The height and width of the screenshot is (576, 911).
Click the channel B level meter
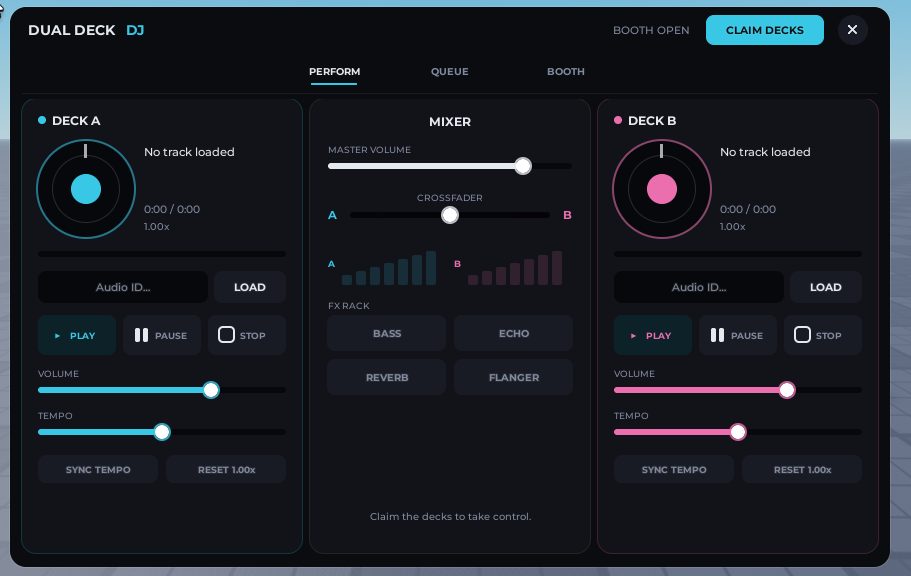pyautogui.click(x=515, y=268)
